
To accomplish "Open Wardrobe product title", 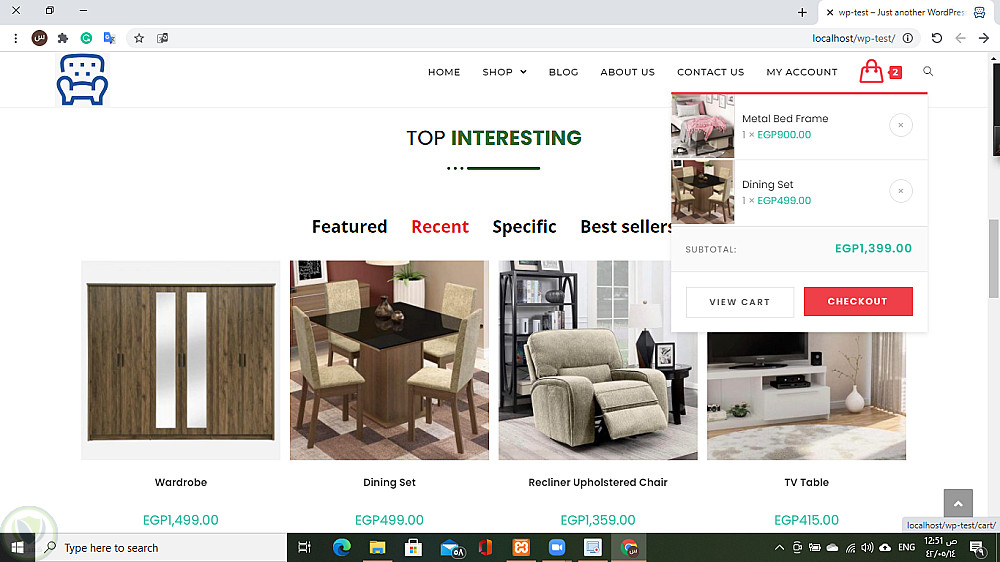I will click(180, 482).
